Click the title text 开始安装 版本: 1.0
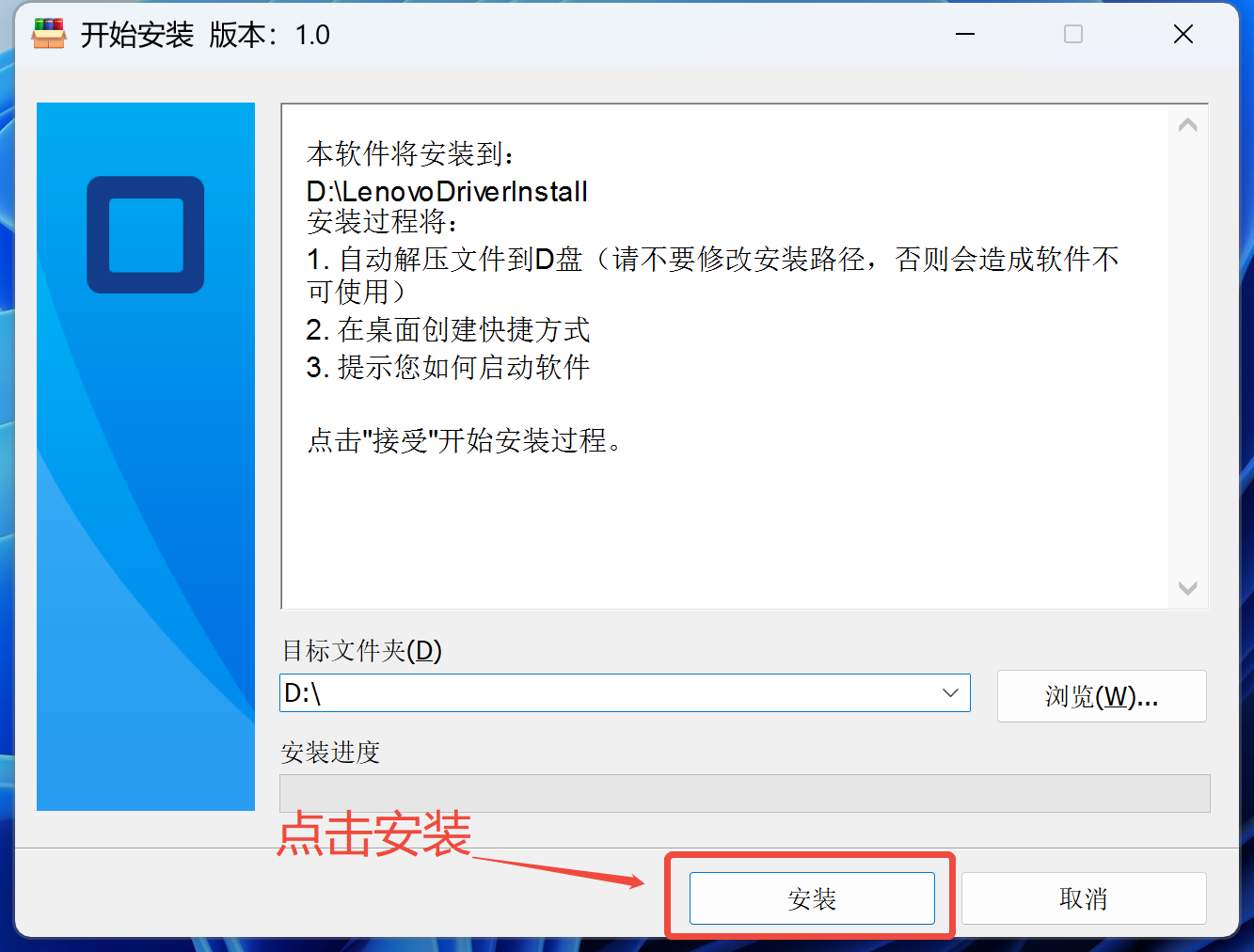 pos(205,35)
